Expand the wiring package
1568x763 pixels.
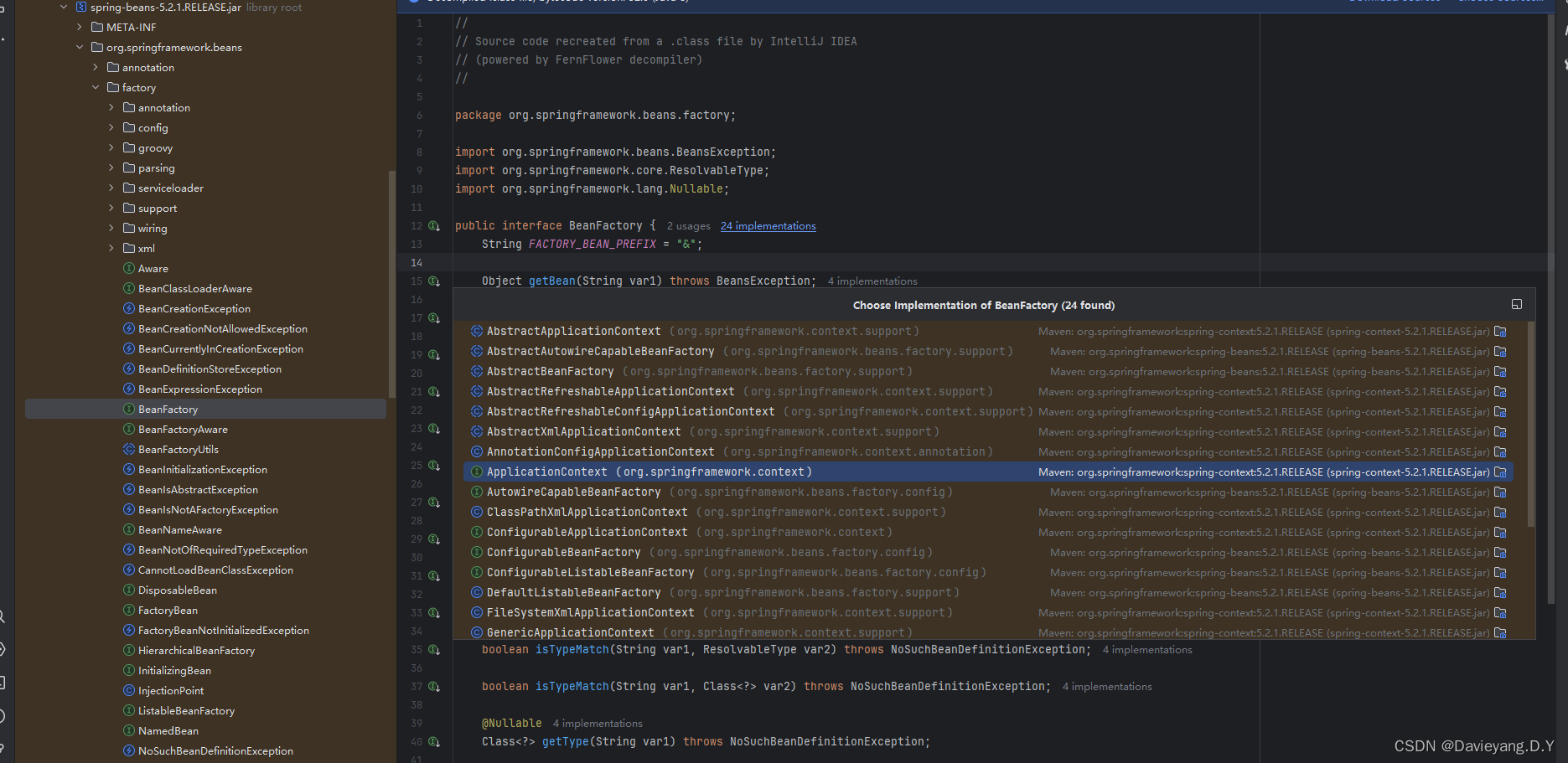[111, 228]
